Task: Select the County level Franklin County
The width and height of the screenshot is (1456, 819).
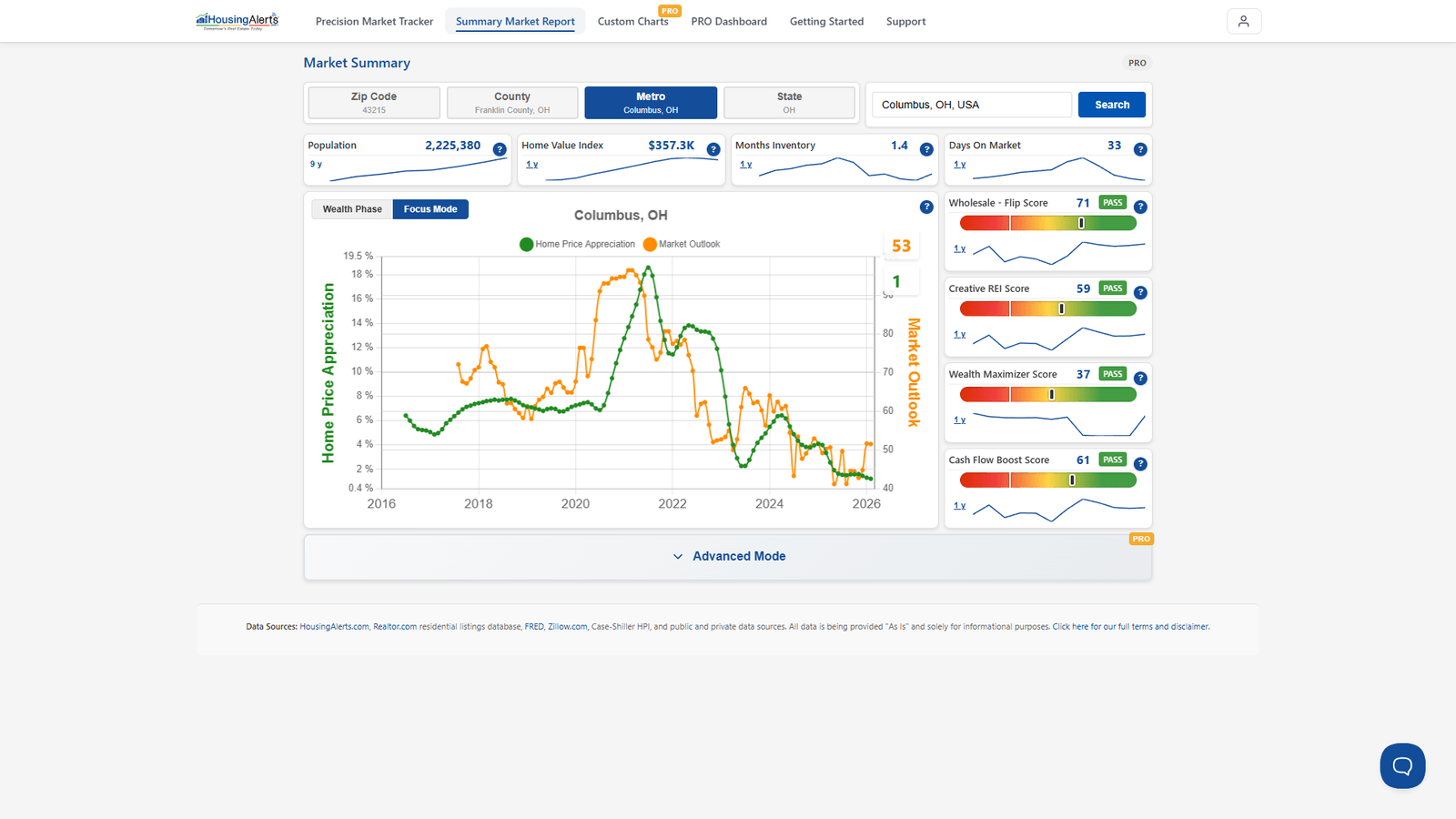Action: [512, 103]
